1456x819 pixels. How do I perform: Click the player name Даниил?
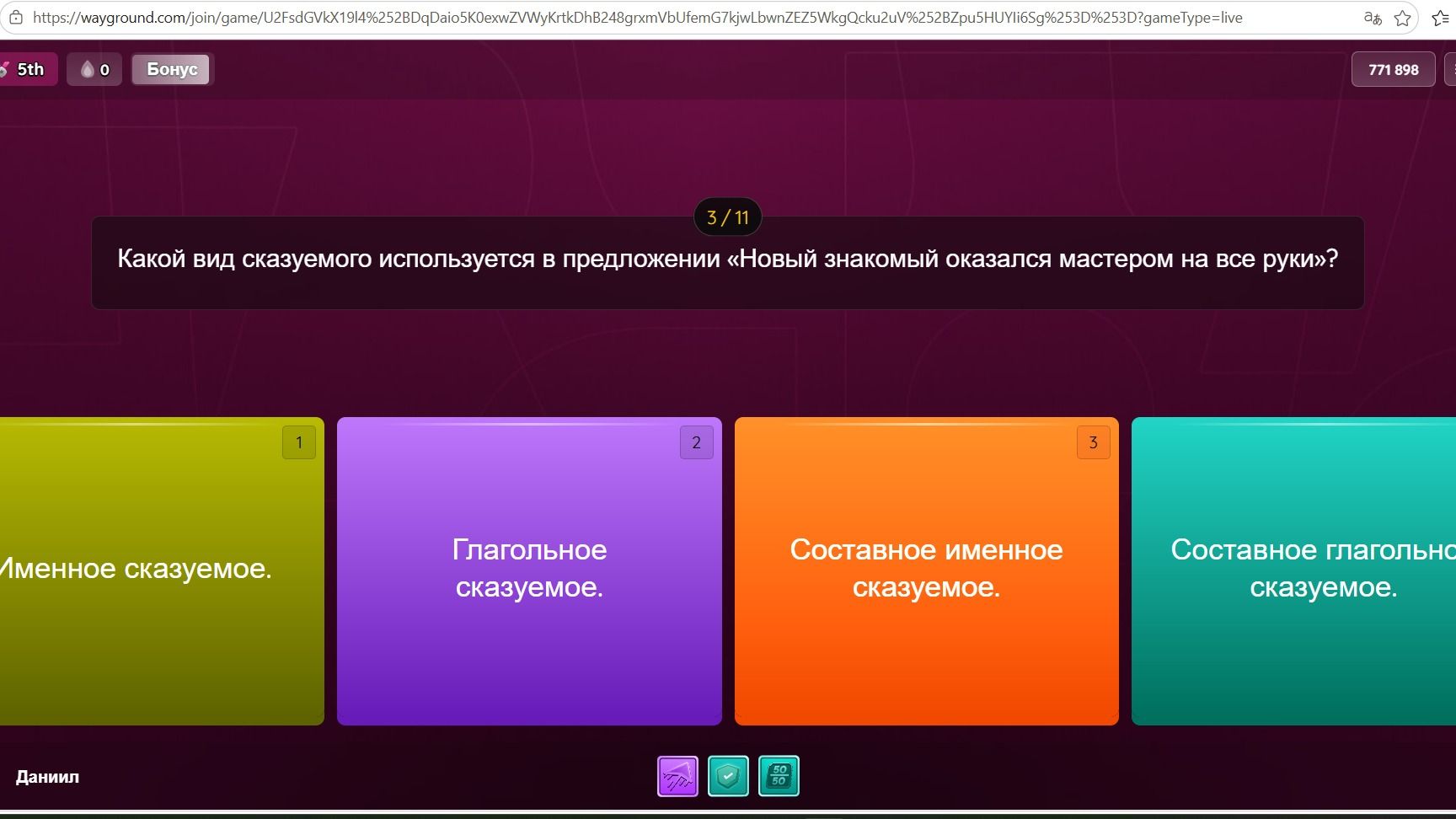click(x=47, y=777)
